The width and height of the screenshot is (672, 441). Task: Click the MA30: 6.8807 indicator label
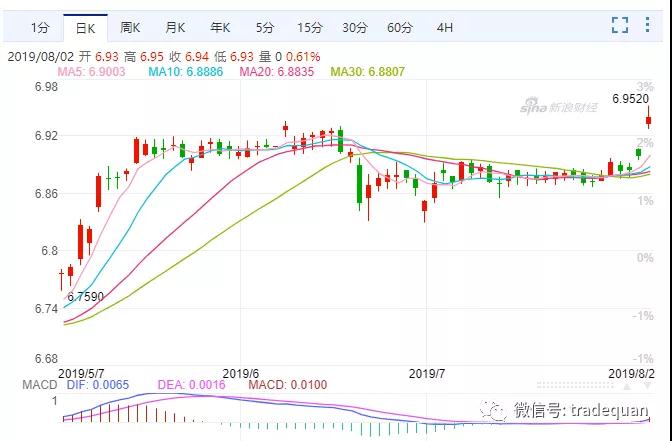pyautogui.click(x=367, y=72)
